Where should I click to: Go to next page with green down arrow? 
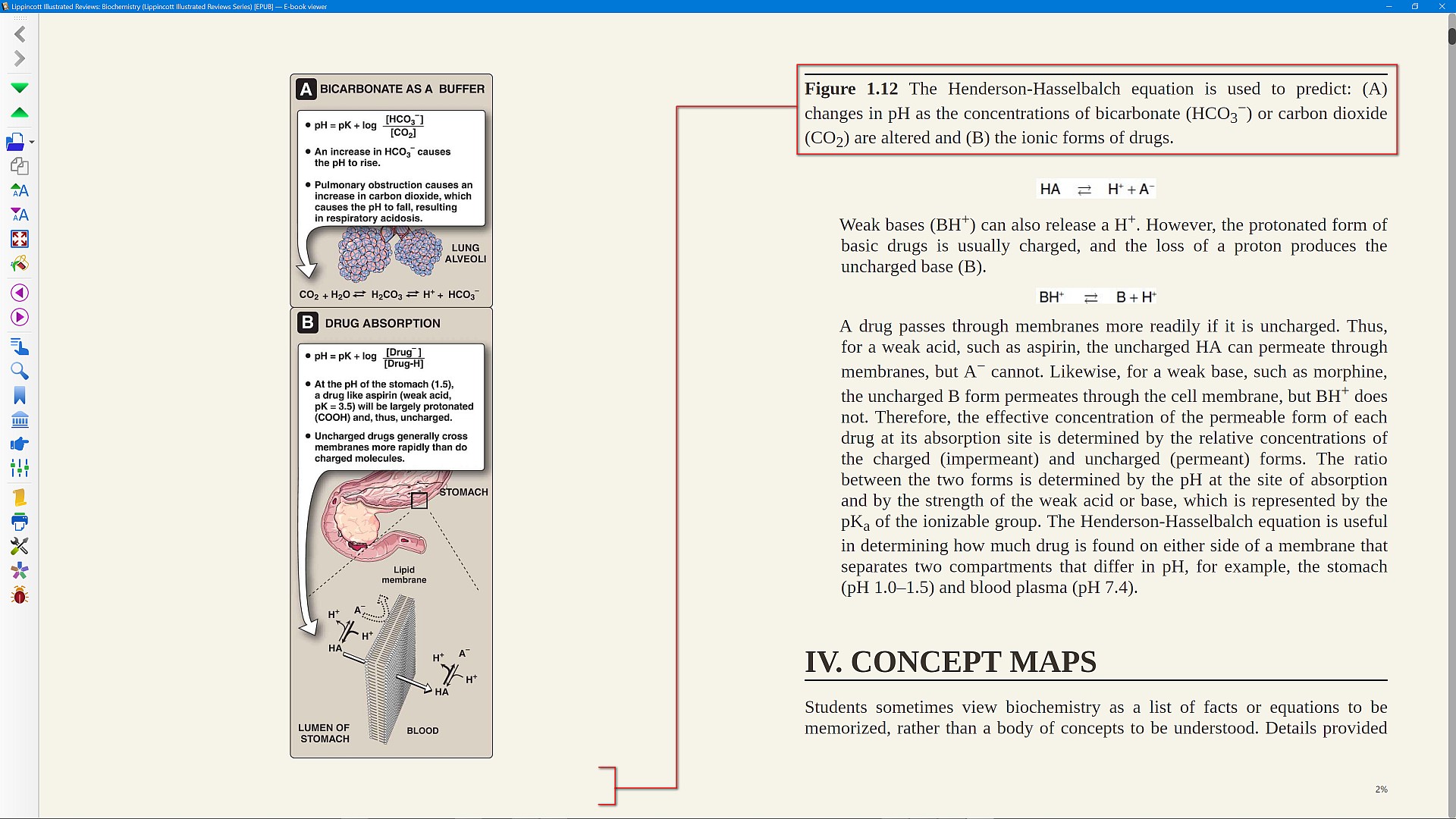[x=20, y=88]
